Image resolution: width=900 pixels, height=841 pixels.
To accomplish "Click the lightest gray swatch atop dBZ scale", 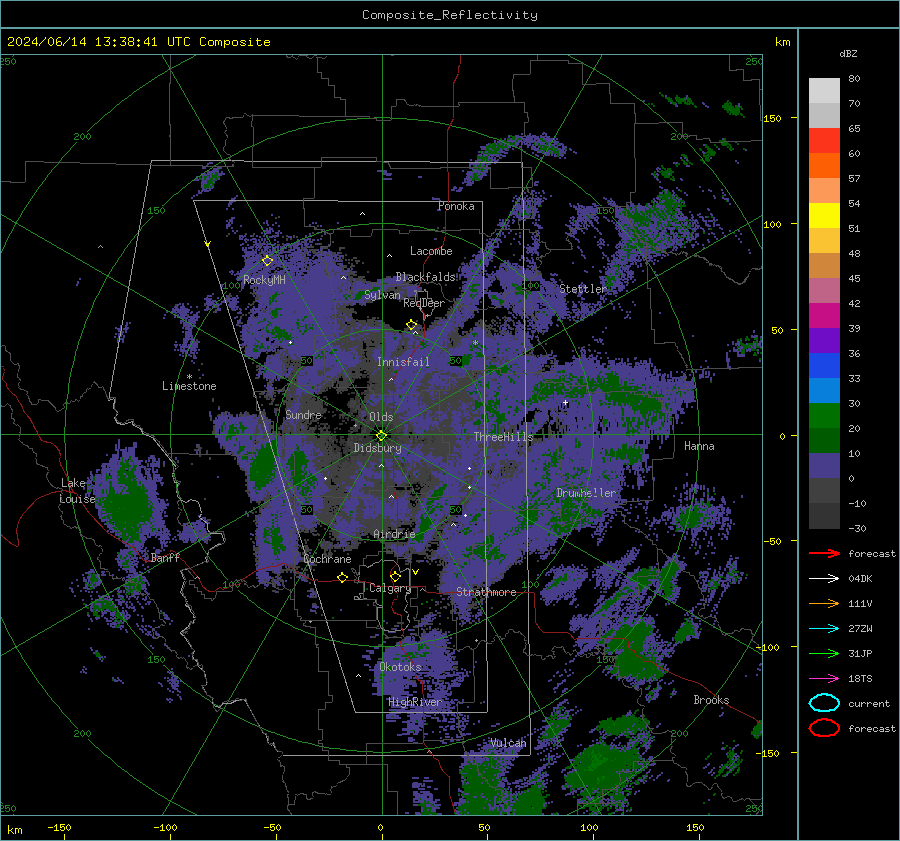I will point(824,90).
